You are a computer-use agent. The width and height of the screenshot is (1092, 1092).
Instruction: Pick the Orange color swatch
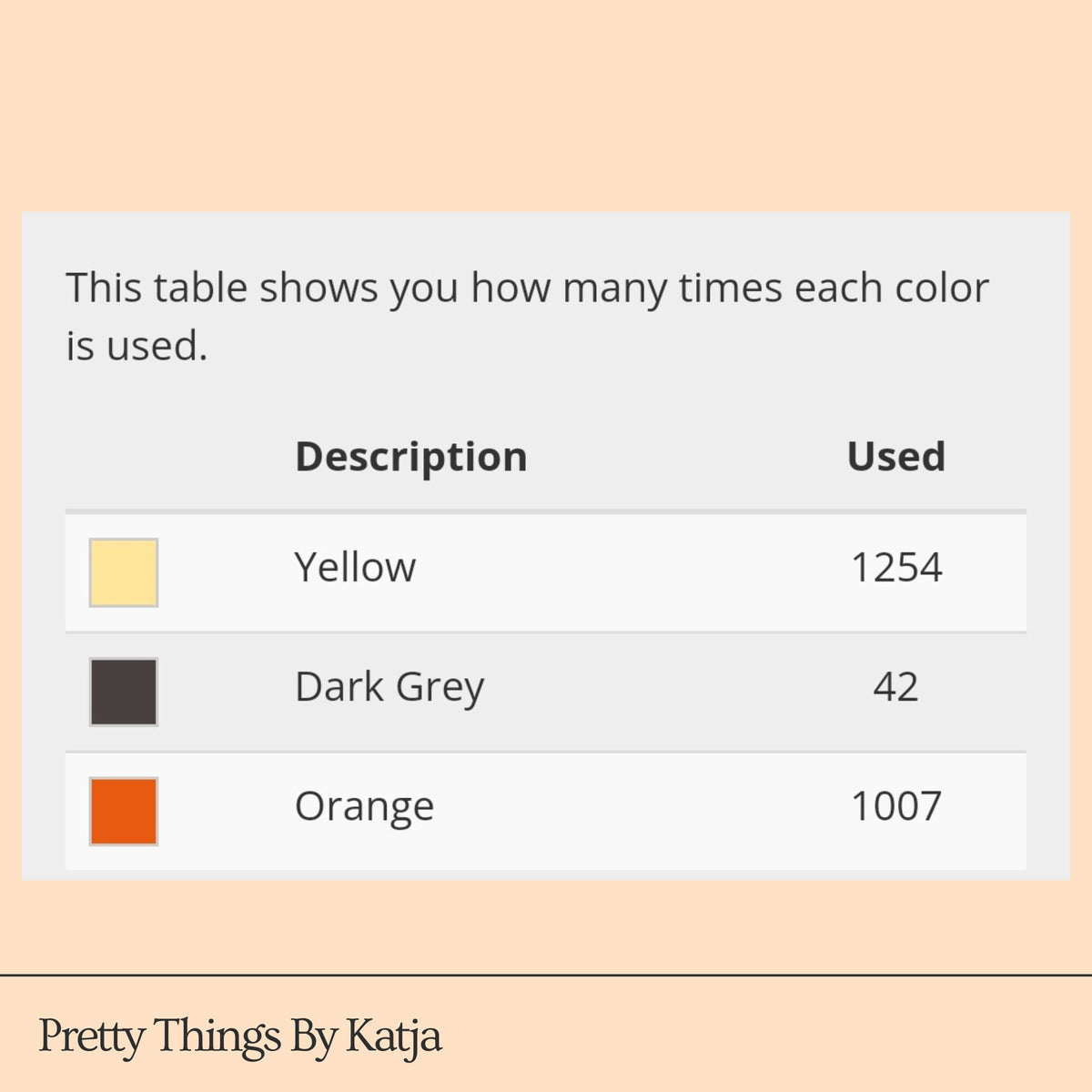tap(124, 811)
